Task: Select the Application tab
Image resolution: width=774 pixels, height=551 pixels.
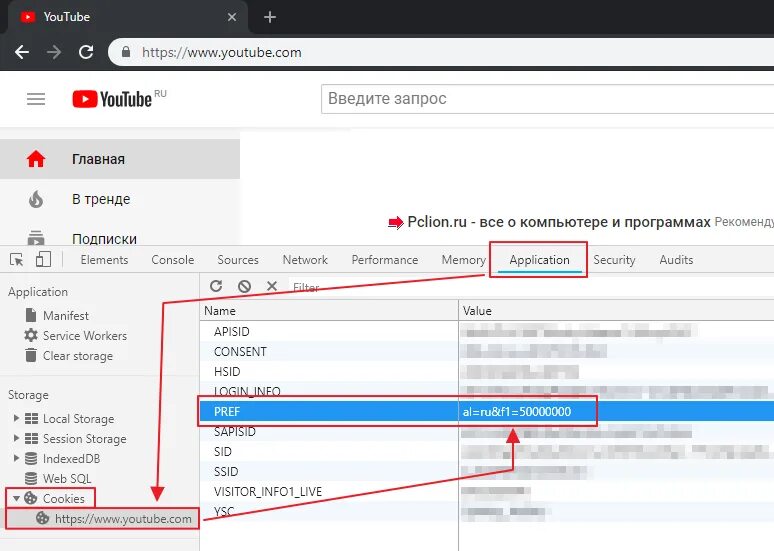Action: tap(540, 260)
